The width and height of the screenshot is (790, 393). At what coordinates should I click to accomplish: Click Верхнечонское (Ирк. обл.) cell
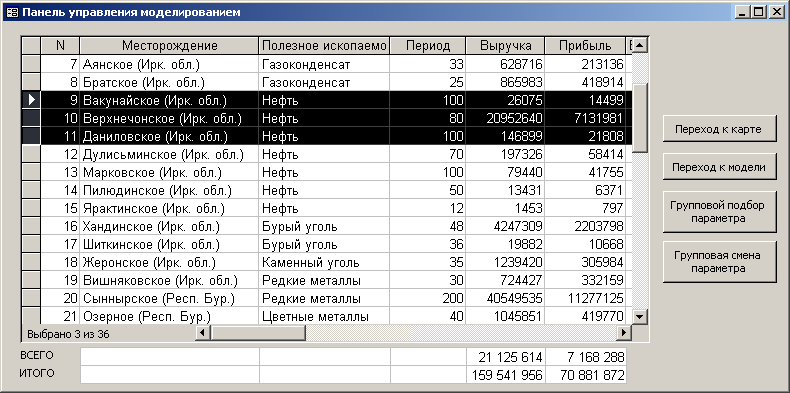(x=169, y=118)
